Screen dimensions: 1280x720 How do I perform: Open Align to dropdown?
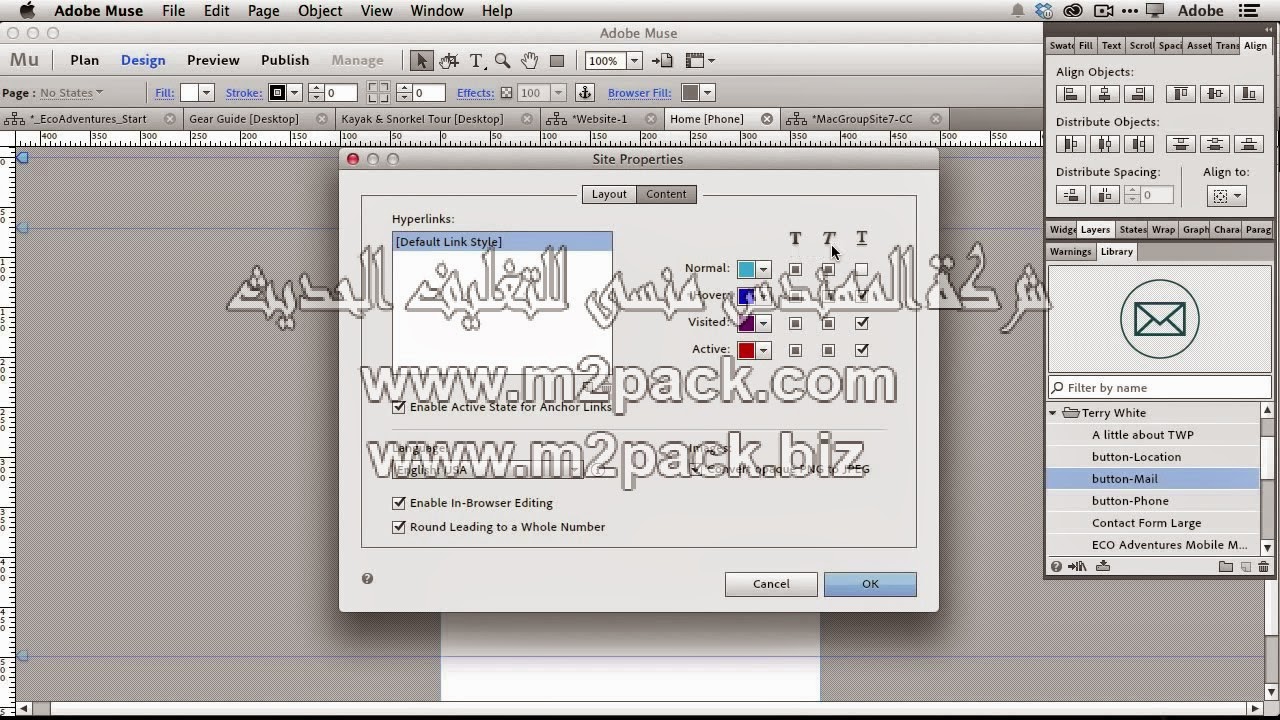1227,196
